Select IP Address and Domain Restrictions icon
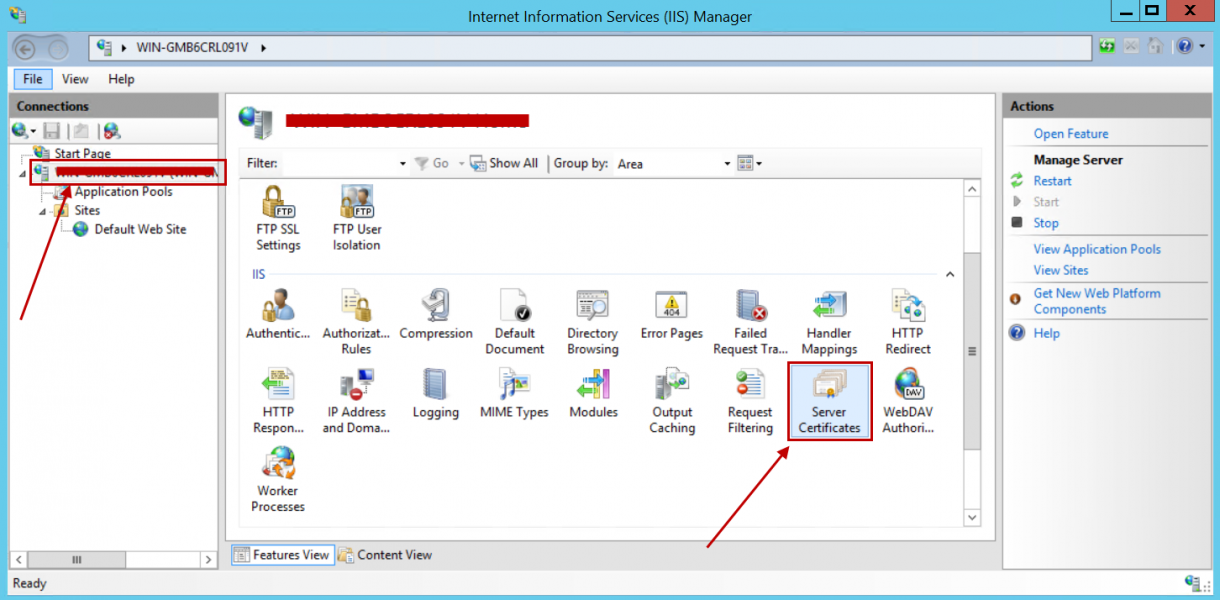 (356, 401)
